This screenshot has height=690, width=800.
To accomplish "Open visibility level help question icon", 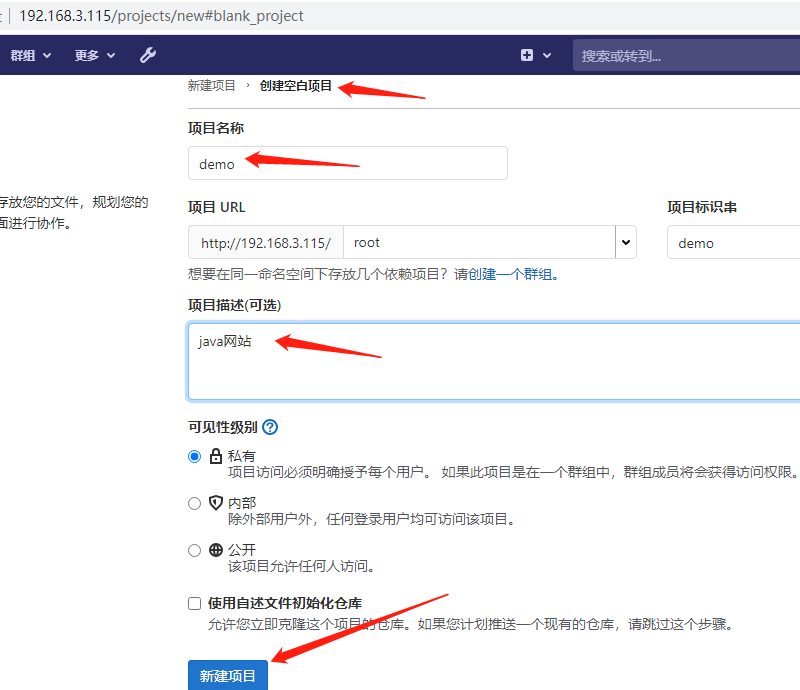I will tap(270, 427).
